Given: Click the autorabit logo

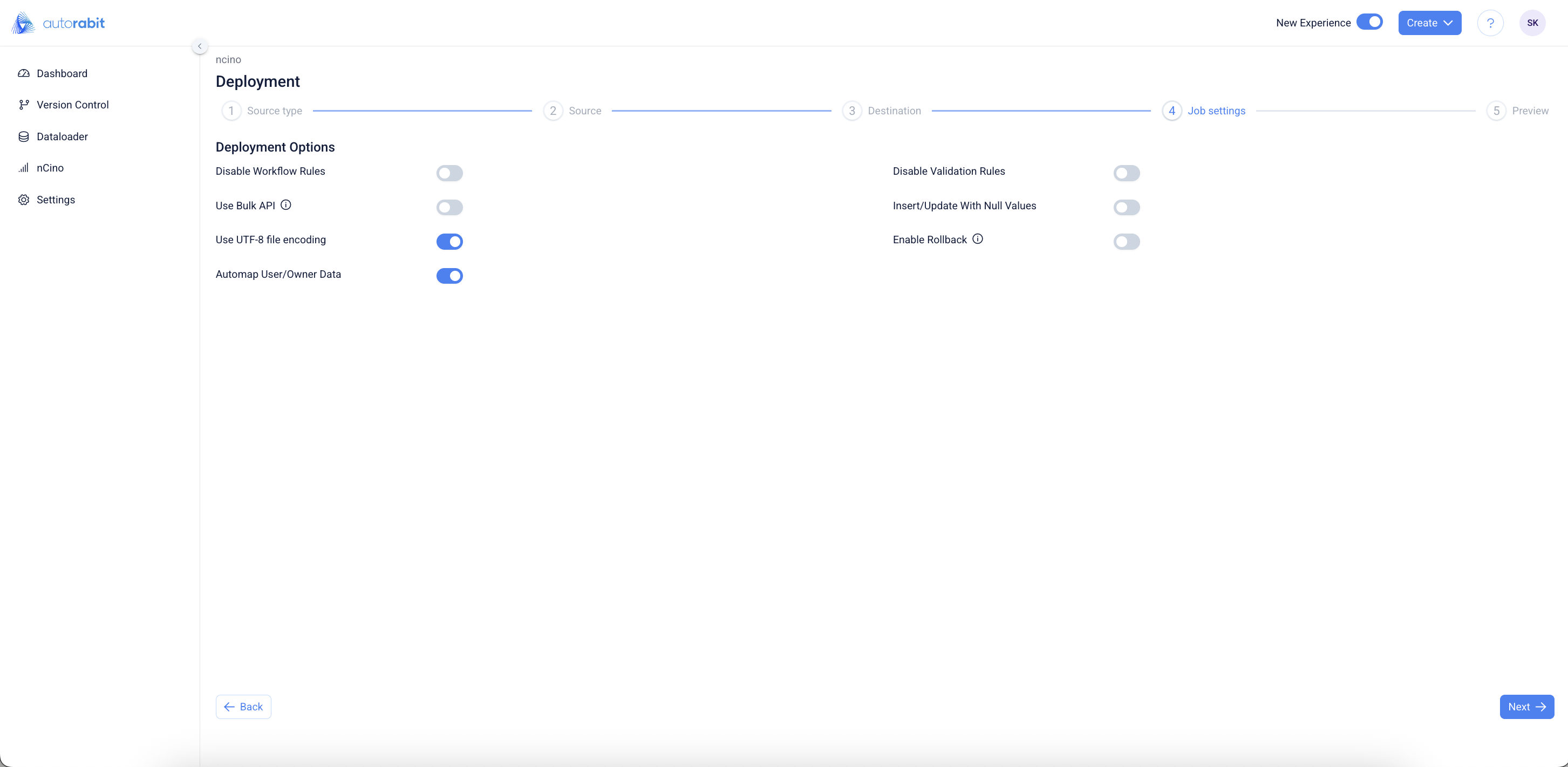Looking at the screenshot, I should pyautogui.click(x=58, y=23).
